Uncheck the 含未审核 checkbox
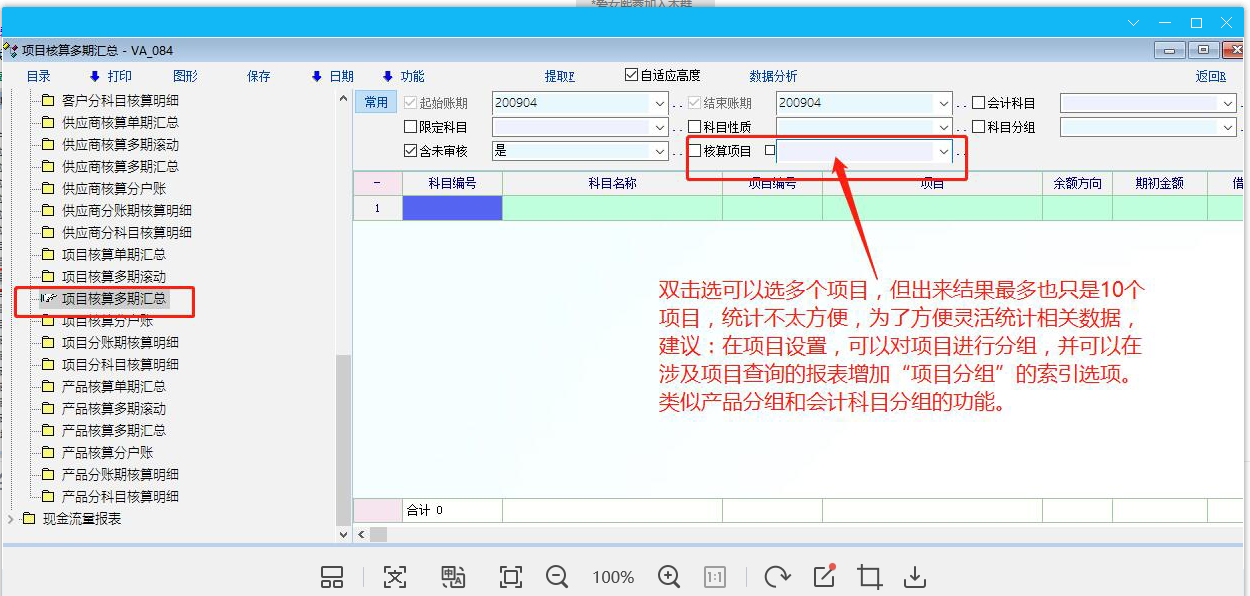Screen dimensions: 1250x596 point(410,151)
